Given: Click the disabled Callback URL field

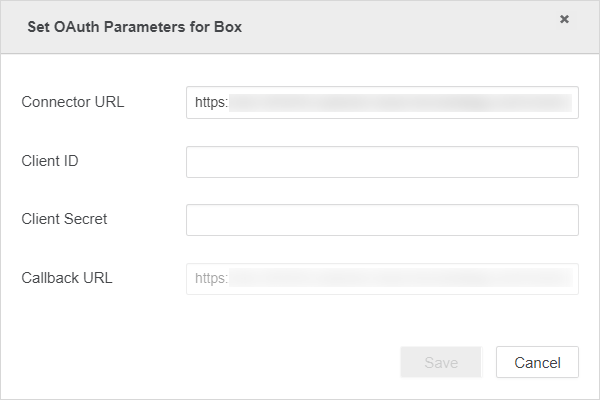Looking at the screenshot, I should 382,278.
